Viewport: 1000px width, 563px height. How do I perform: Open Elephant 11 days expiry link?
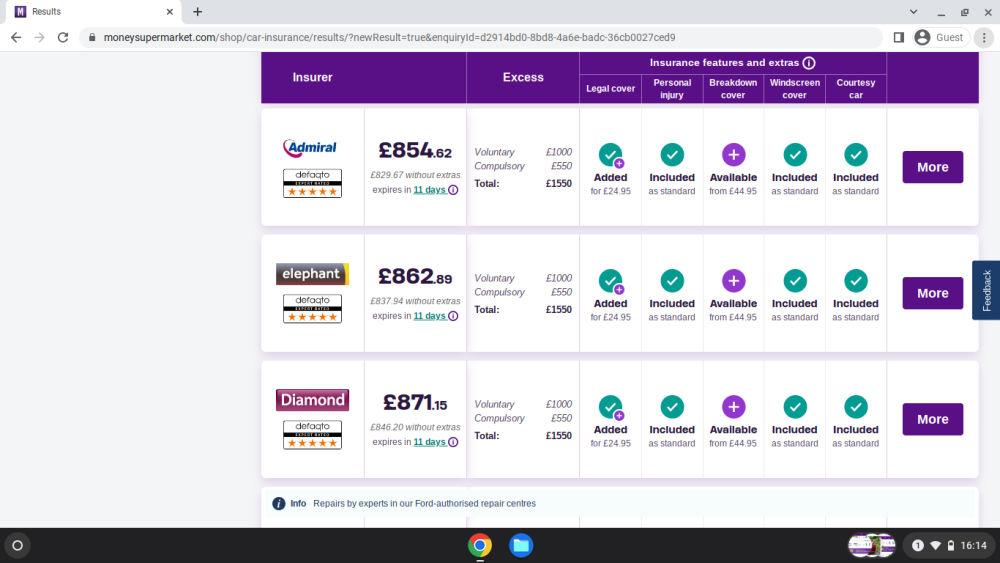429,316
